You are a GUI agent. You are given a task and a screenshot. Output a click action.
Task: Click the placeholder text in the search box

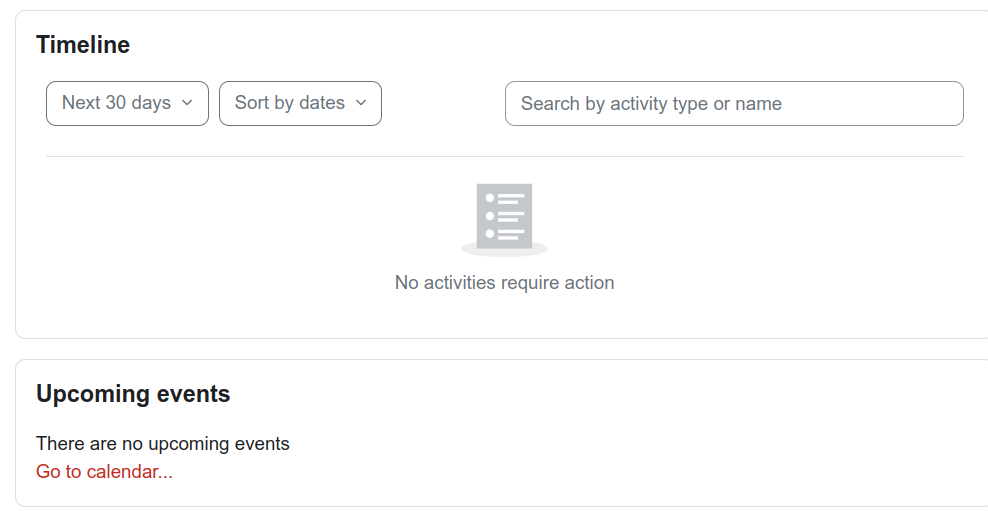point(652,103)
